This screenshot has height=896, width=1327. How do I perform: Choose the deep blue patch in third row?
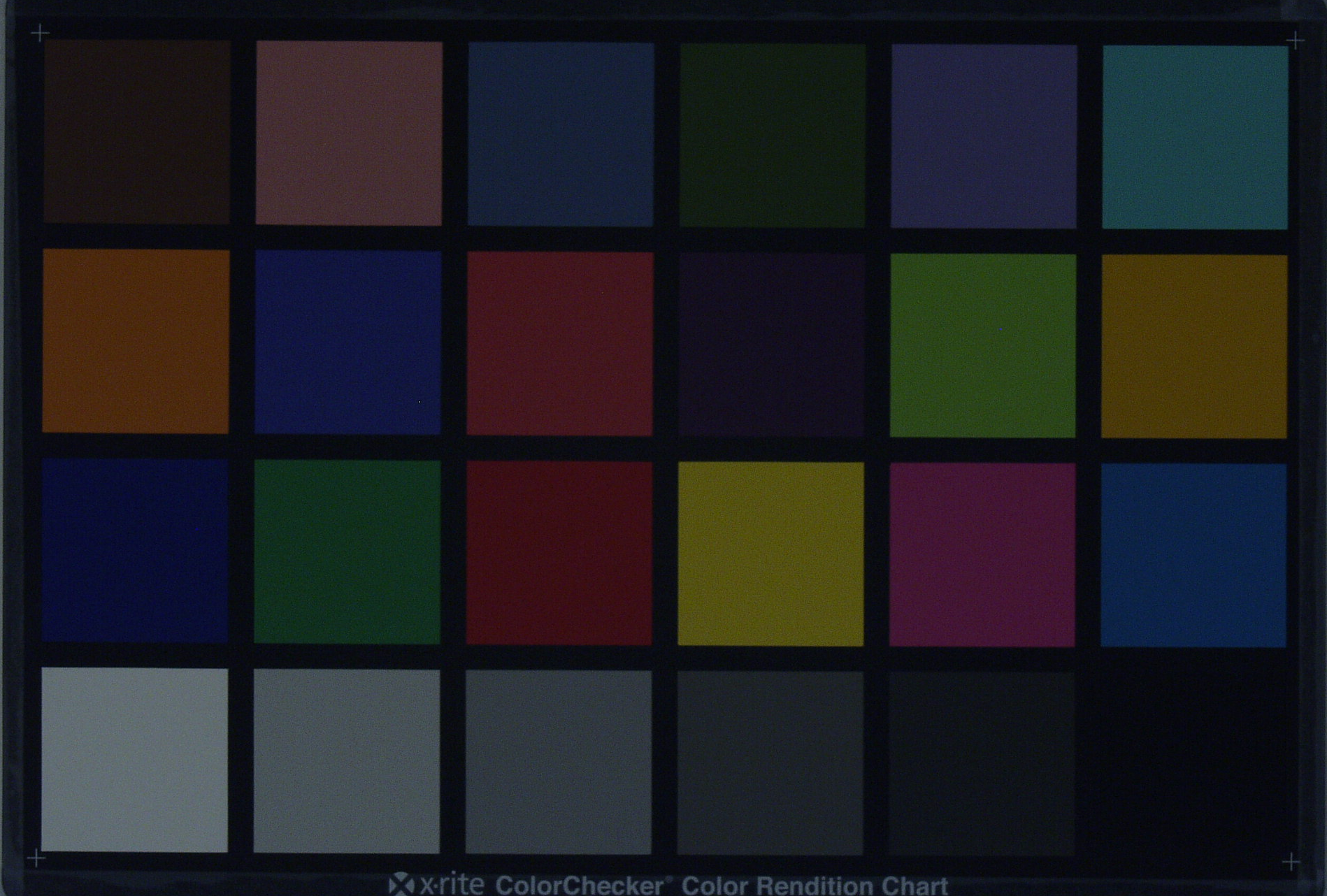[x=135, y=551]
